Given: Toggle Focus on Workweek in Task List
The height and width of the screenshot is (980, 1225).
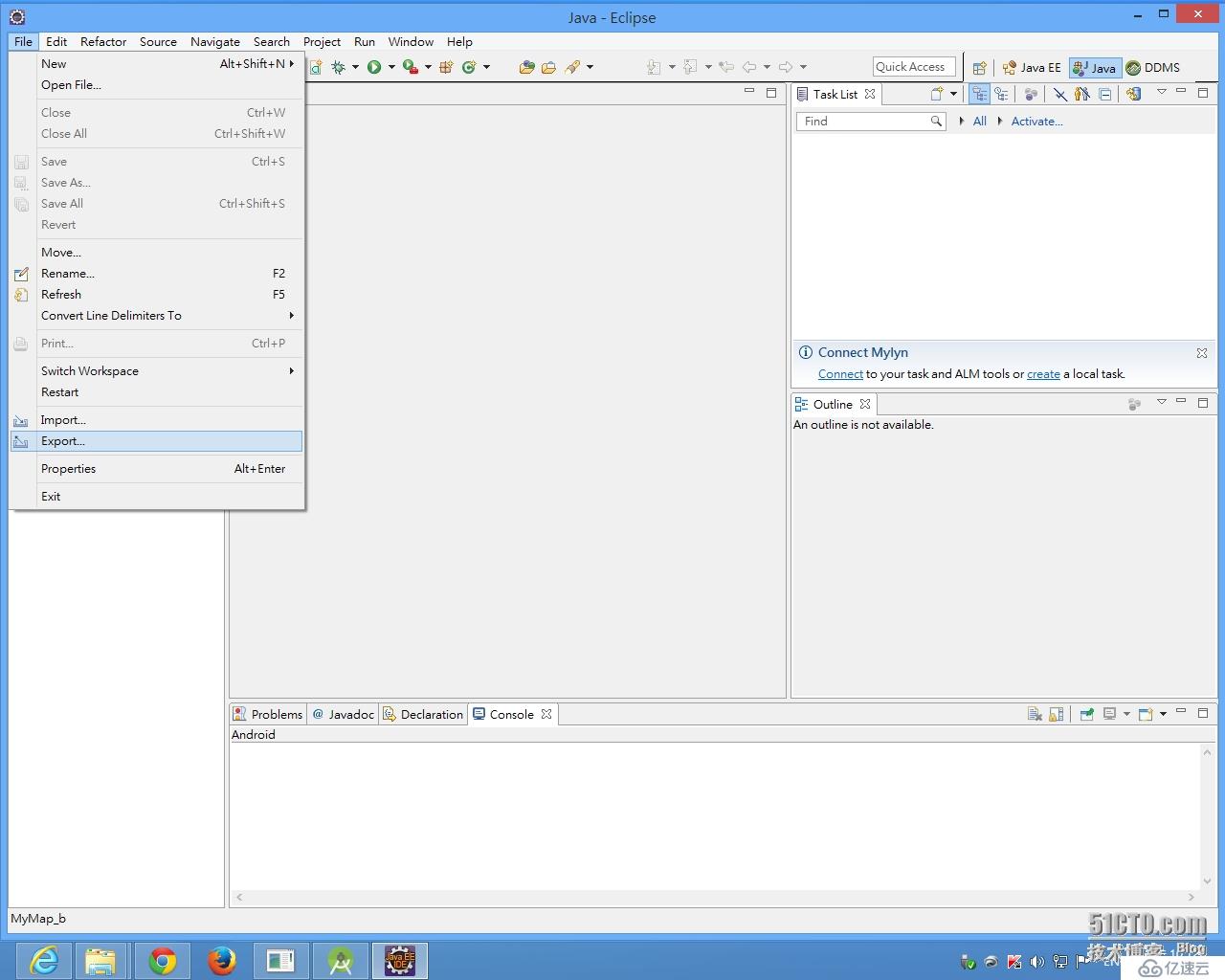Looking at the screenshot, I should 1031,94.
